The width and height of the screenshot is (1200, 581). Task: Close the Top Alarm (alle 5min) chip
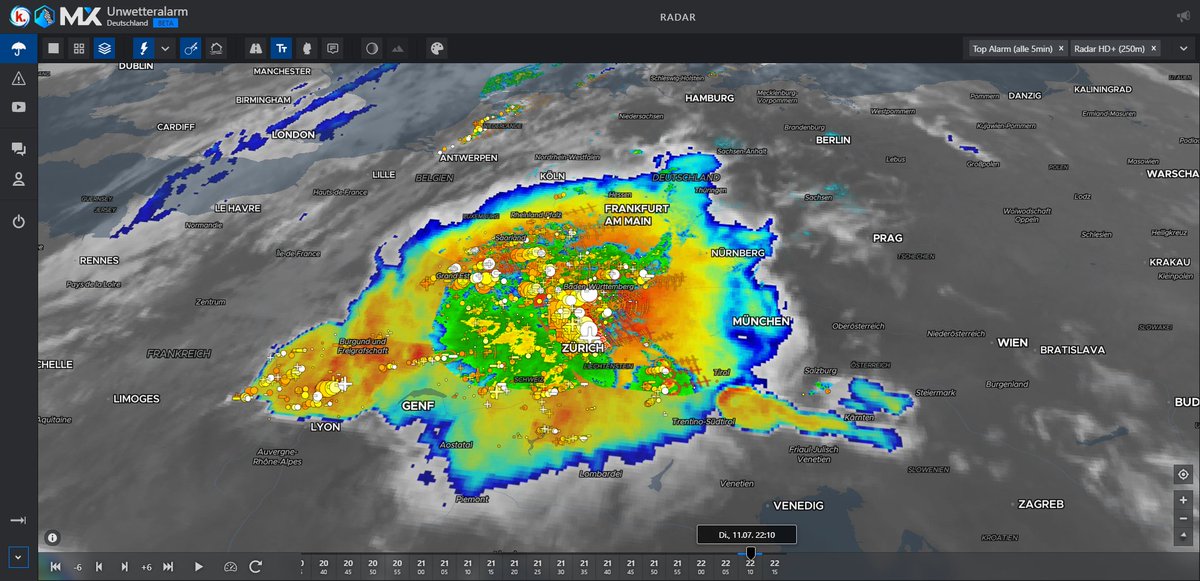coord(1061,47)
